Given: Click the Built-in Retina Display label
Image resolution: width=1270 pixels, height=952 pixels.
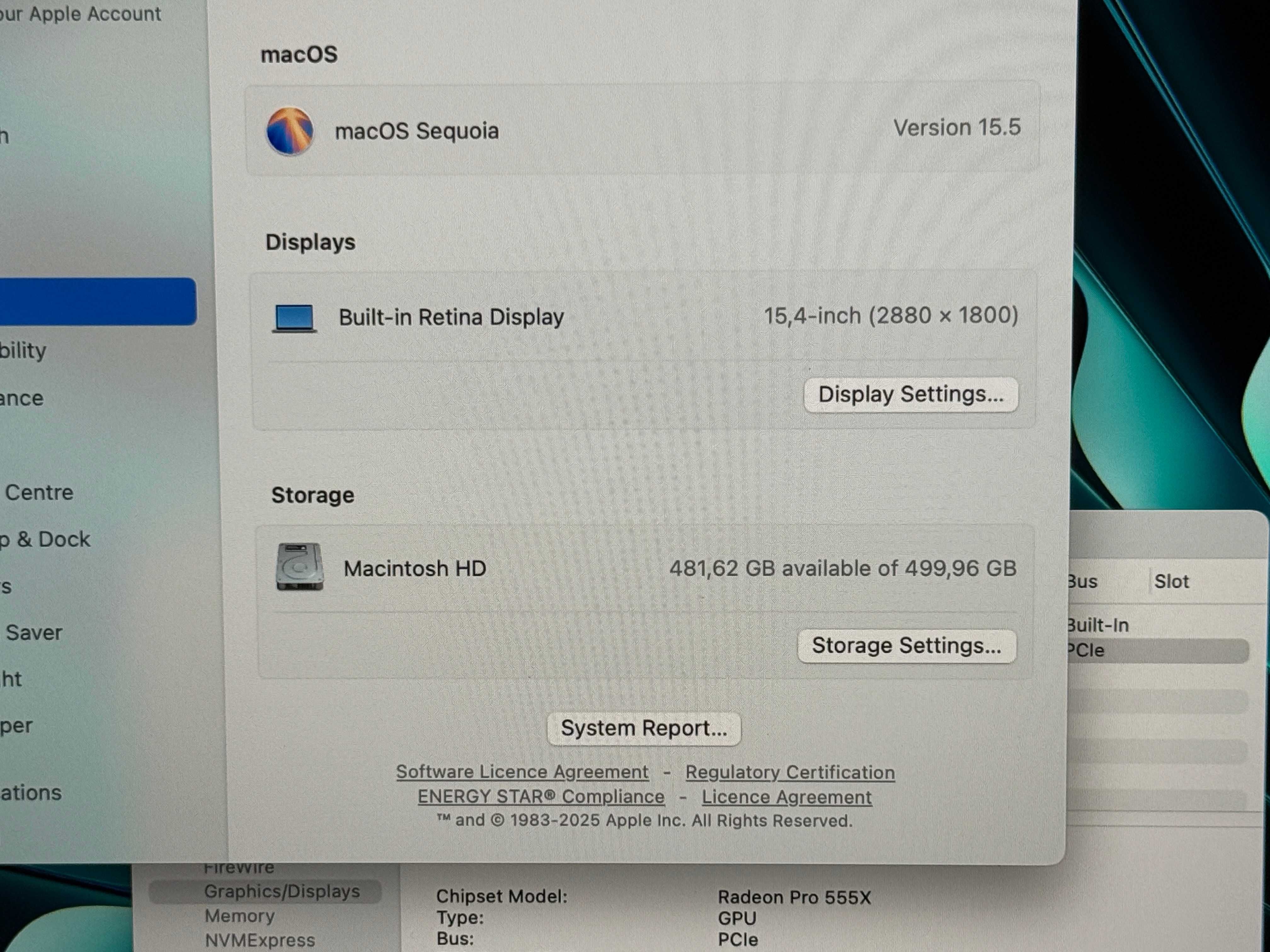Looking at the screenshot, I should pyautogui.click(x=451, y=317).
